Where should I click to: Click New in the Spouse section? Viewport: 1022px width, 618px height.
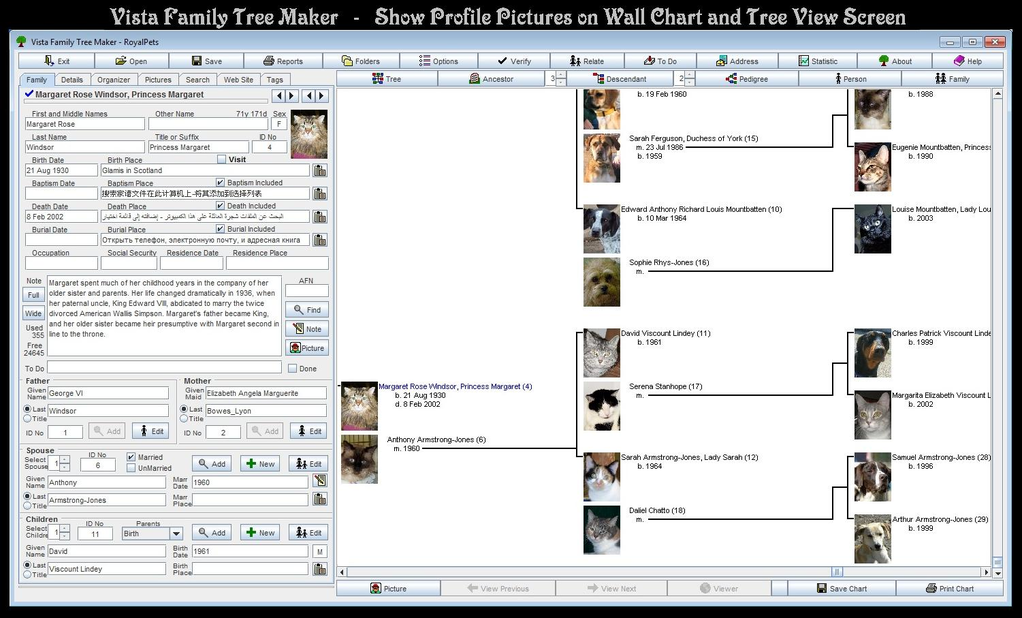[260, 464]
